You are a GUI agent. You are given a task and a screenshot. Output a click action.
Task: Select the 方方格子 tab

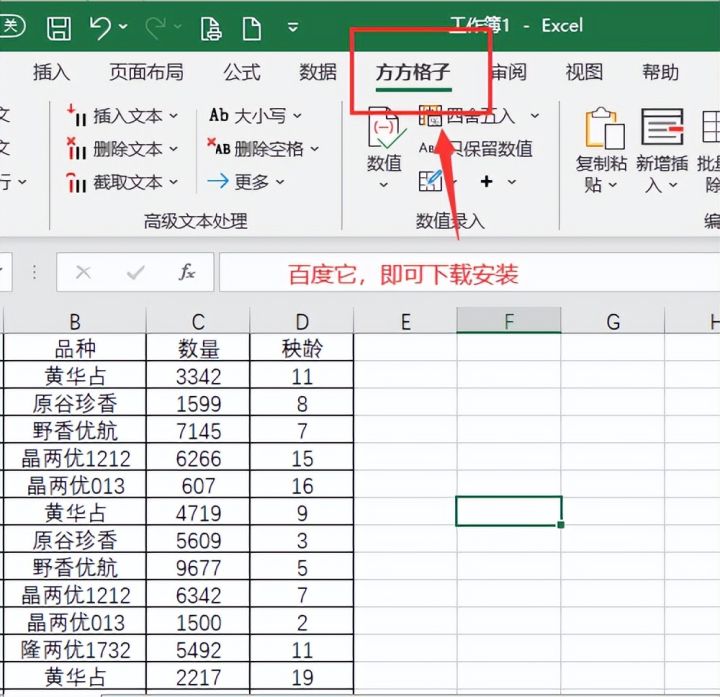coord(413,72)
